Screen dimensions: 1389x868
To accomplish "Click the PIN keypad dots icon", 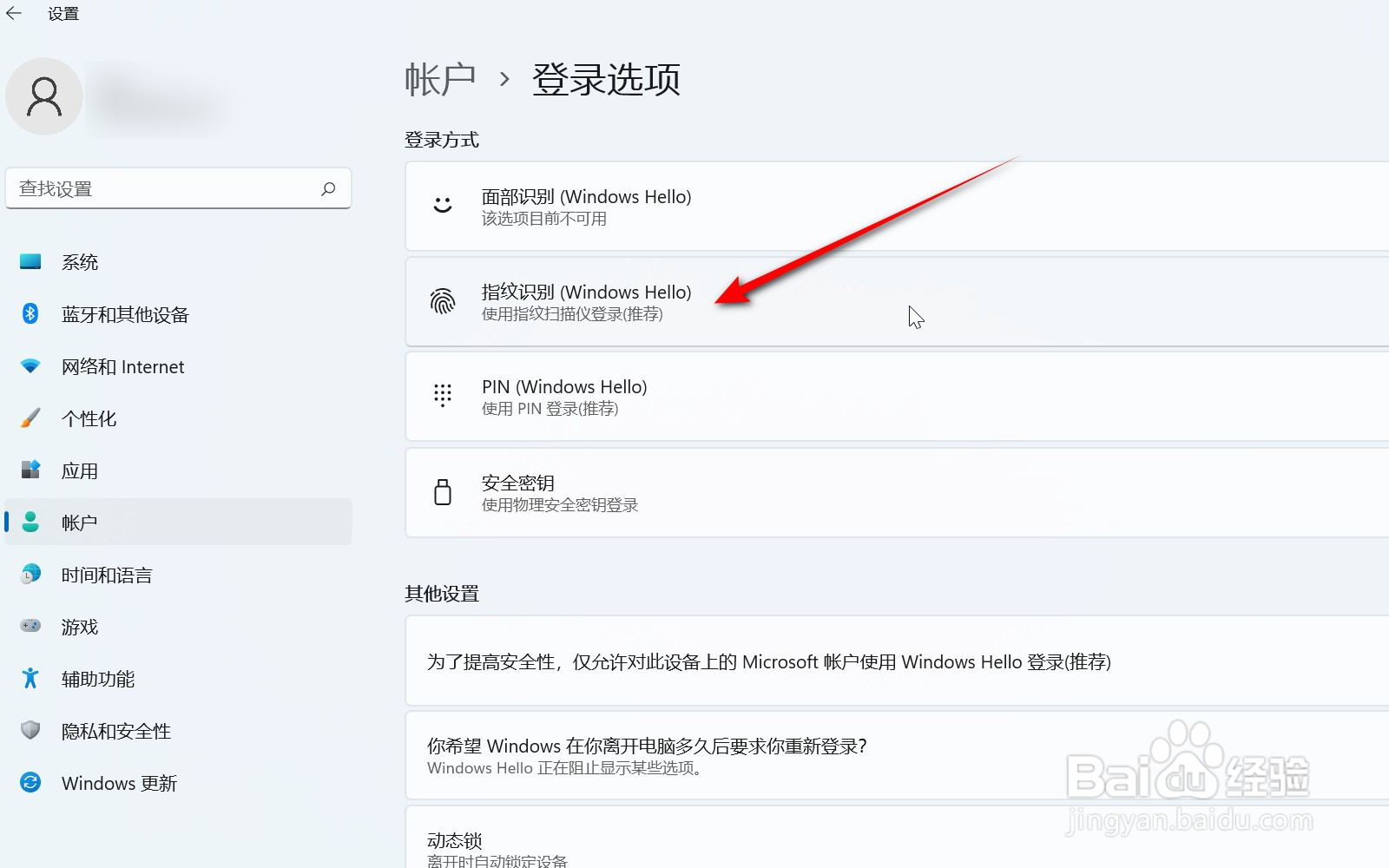I will click(x=443, y=396).
